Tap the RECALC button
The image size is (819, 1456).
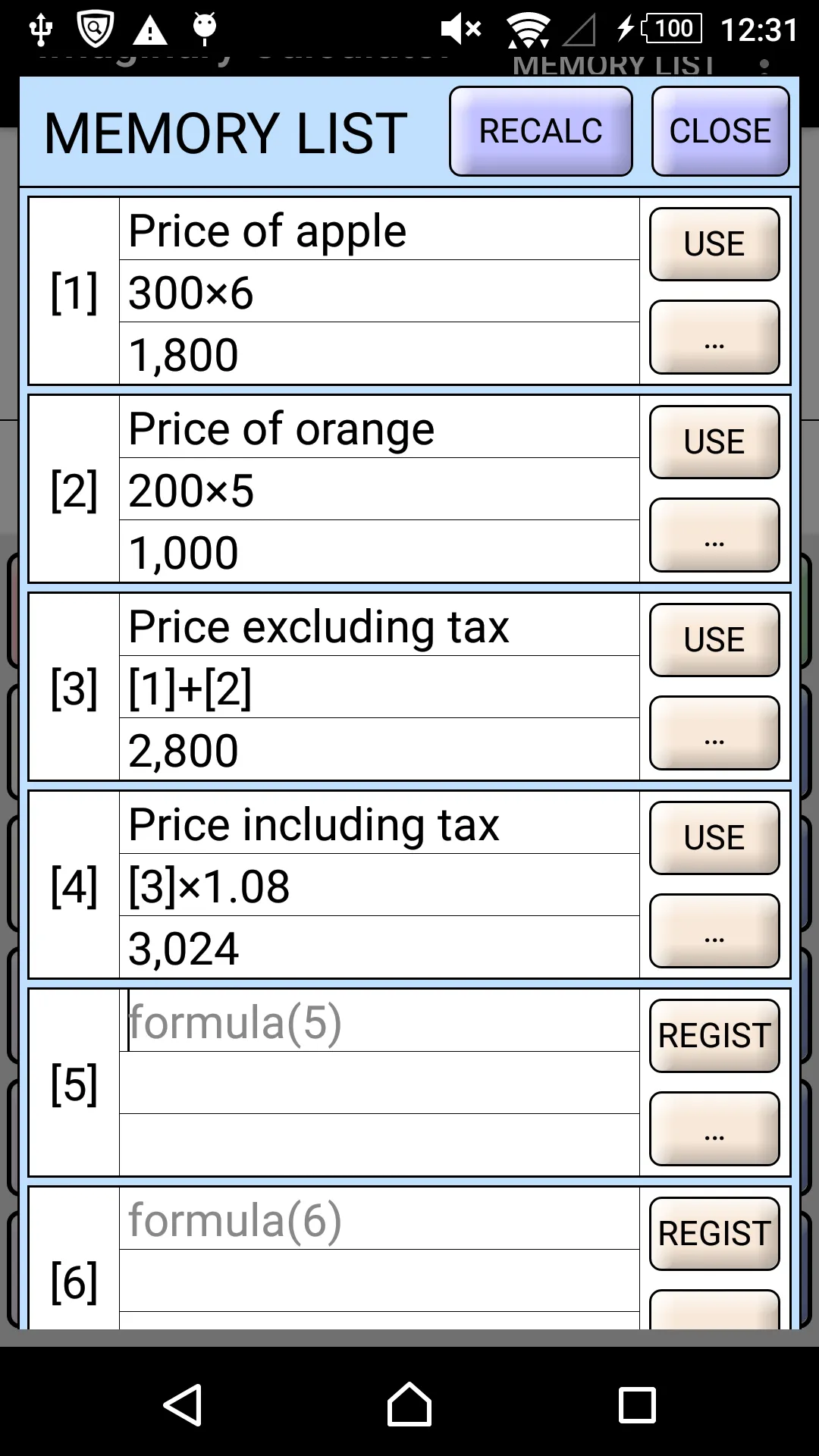pos(541,131)
